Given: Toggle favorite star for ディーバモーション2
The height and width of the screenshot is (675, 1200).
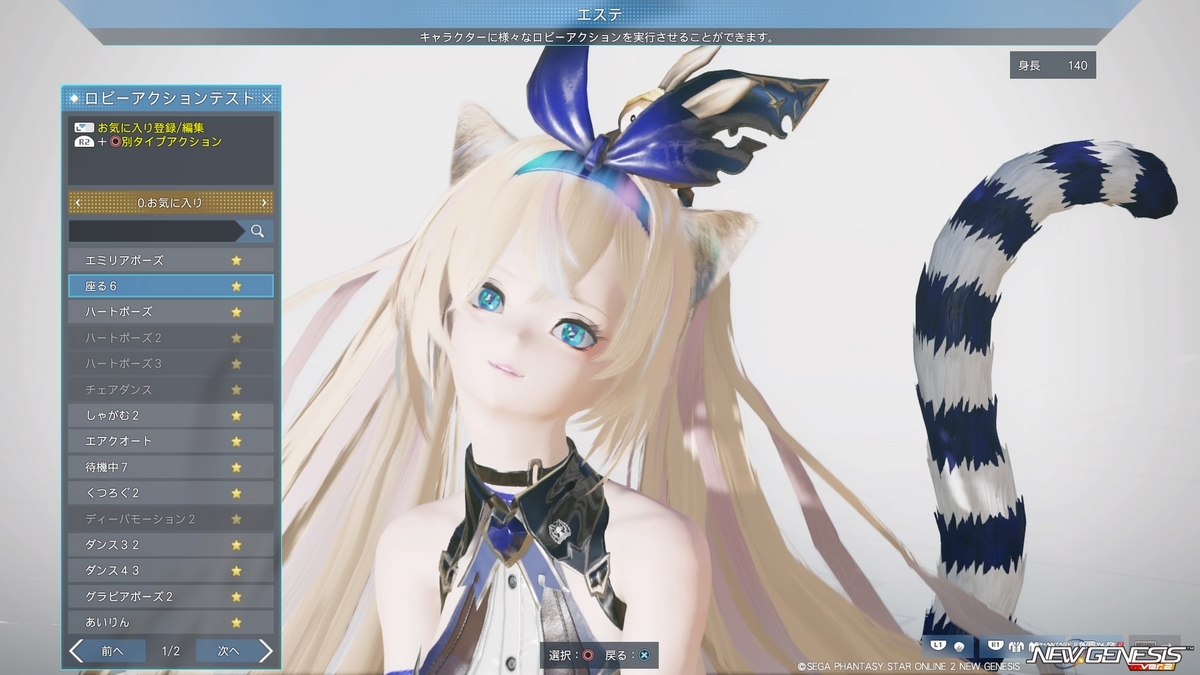Looking at the screenshot, I should [237, 520].
